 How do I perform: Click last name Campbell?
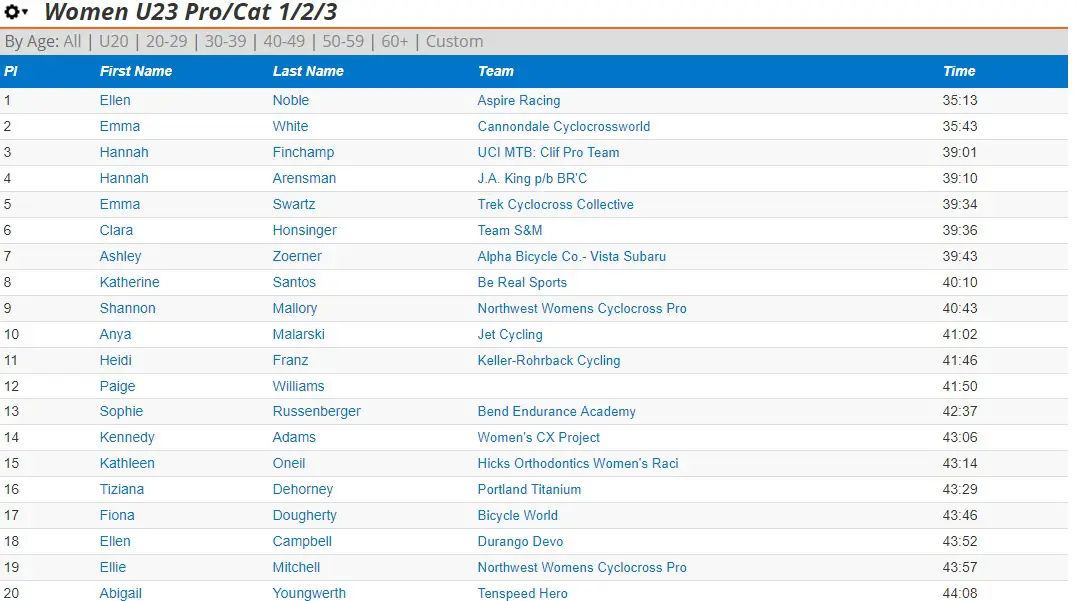pos(302,542)
